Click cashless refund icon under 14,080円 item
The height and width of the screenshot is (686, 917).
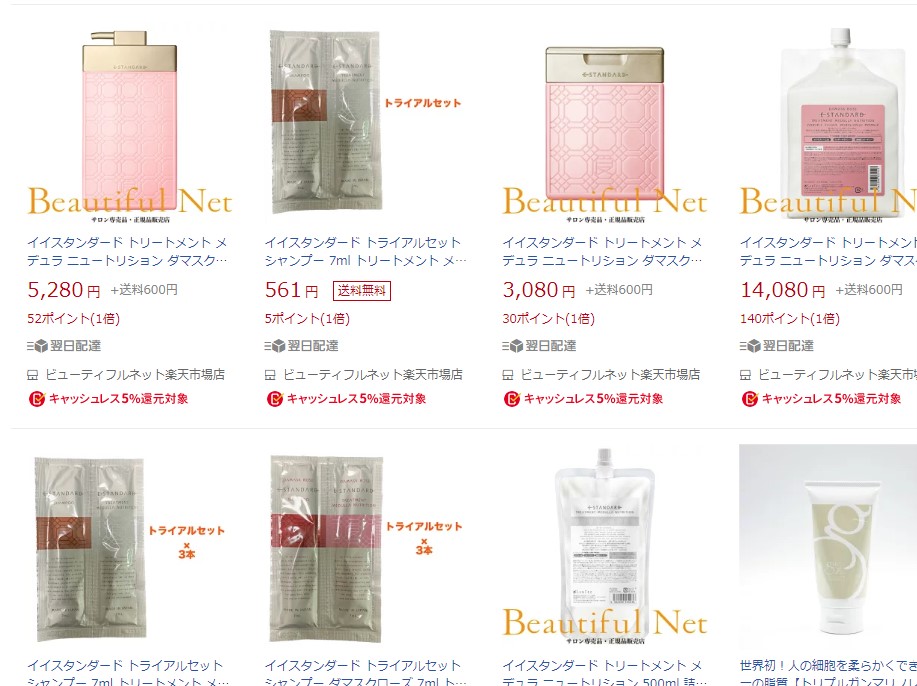(x=750, y=399)
